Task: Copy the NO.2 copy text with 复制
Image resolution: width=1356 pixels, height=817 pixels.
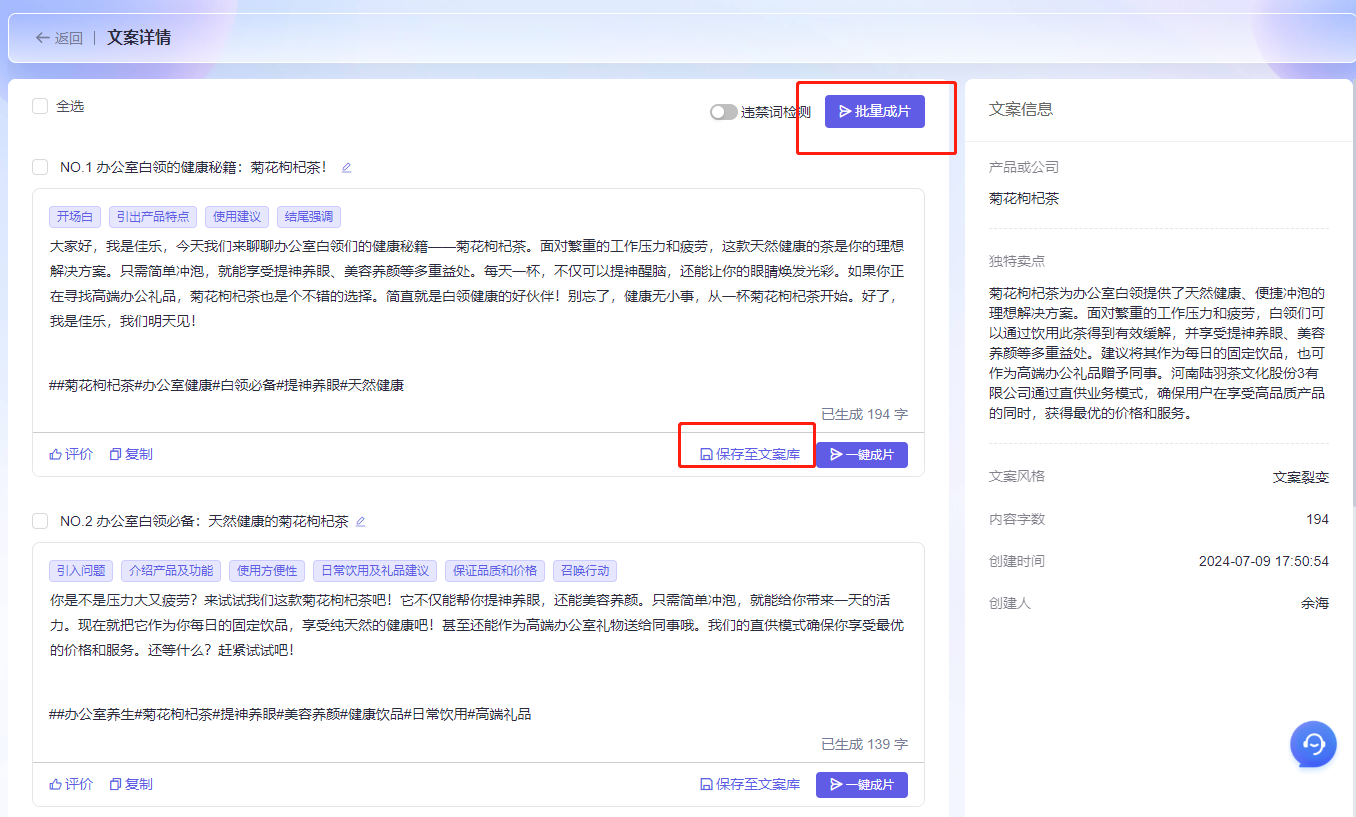Action: [131, 784]
